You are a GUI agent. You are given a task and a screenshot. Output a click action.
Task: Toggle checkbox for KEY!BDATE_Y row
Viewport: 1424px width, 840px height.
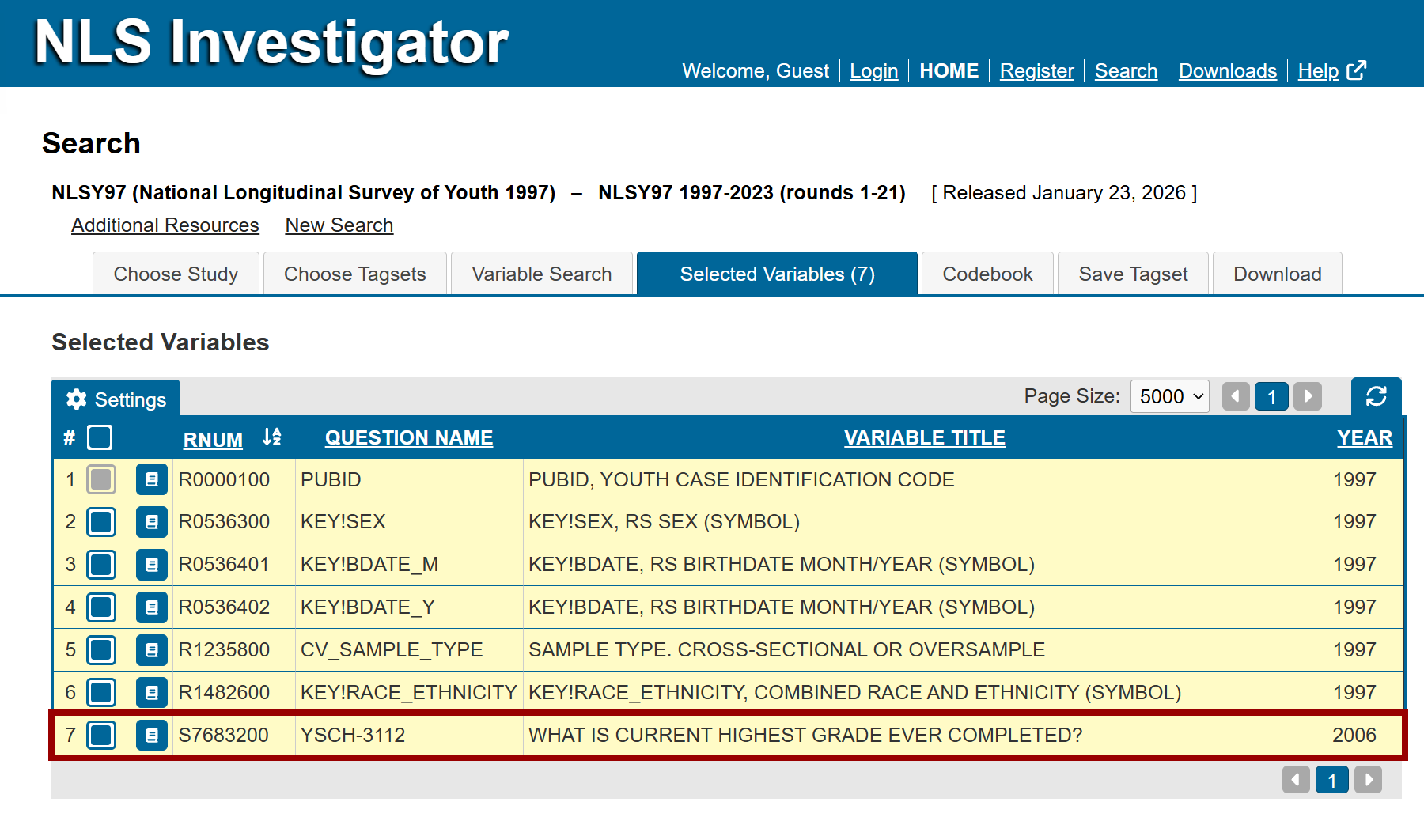(101, 607)
